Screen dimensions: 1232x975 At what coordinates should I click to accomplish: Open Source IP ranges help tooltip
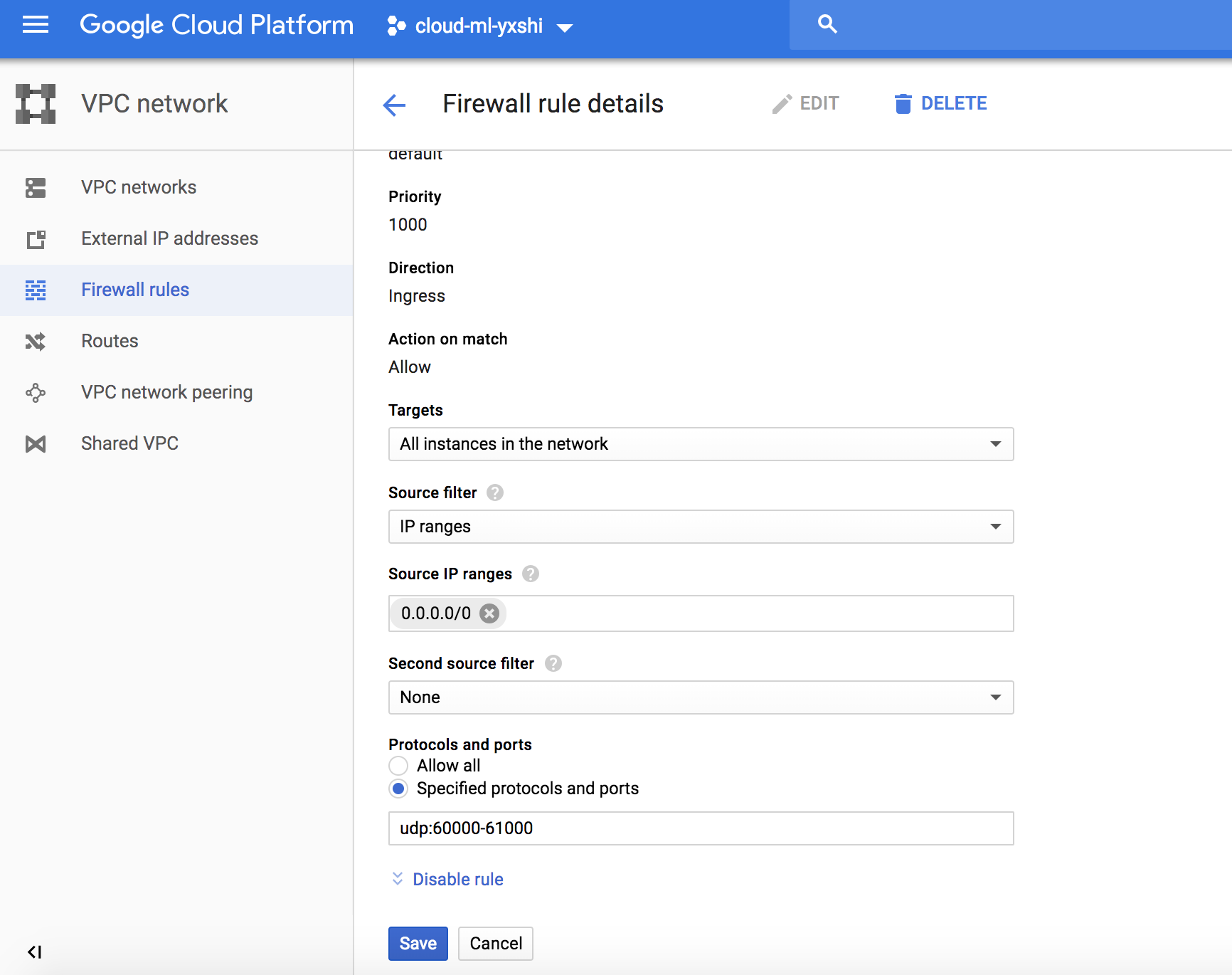tap(531, 574)
